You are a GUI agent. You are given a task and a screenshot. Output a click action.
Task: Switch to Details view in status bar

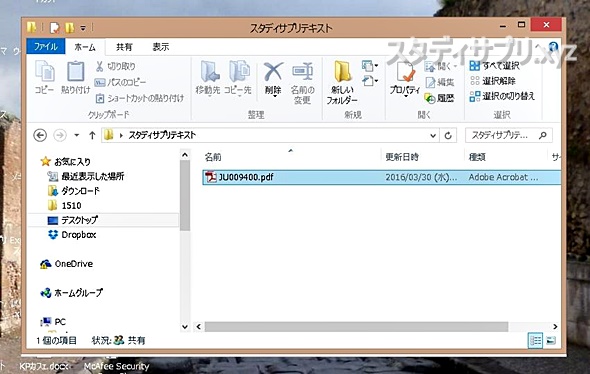[535, 341]
